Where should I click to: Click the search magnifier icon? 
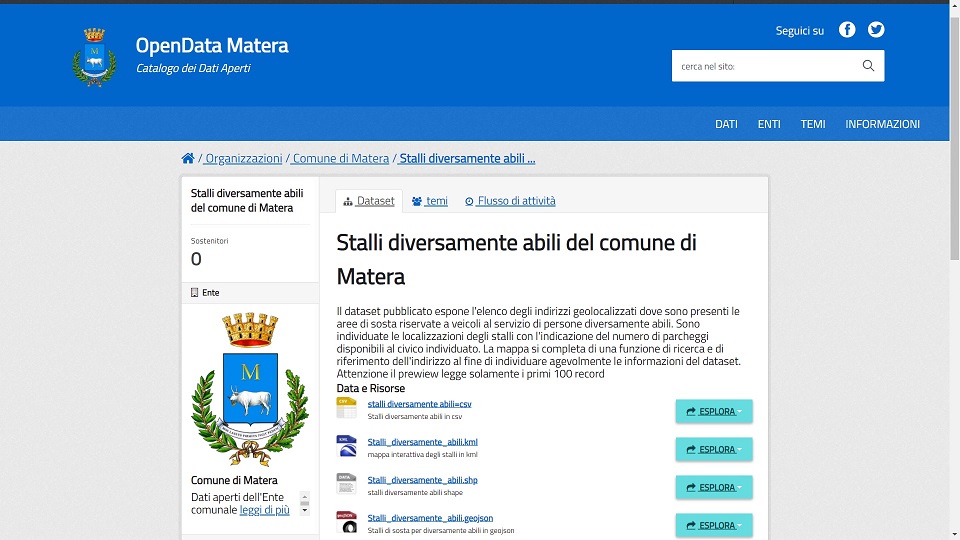(868, 66)
